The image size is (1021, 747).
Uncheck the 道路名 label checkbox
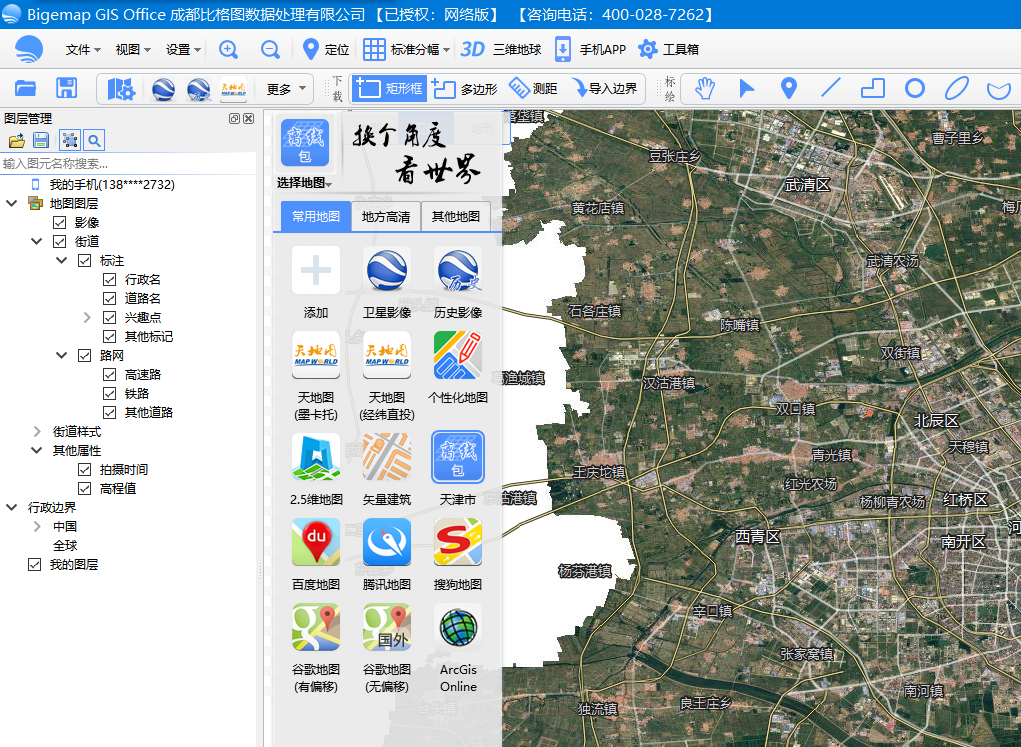[x=109, y=298]
